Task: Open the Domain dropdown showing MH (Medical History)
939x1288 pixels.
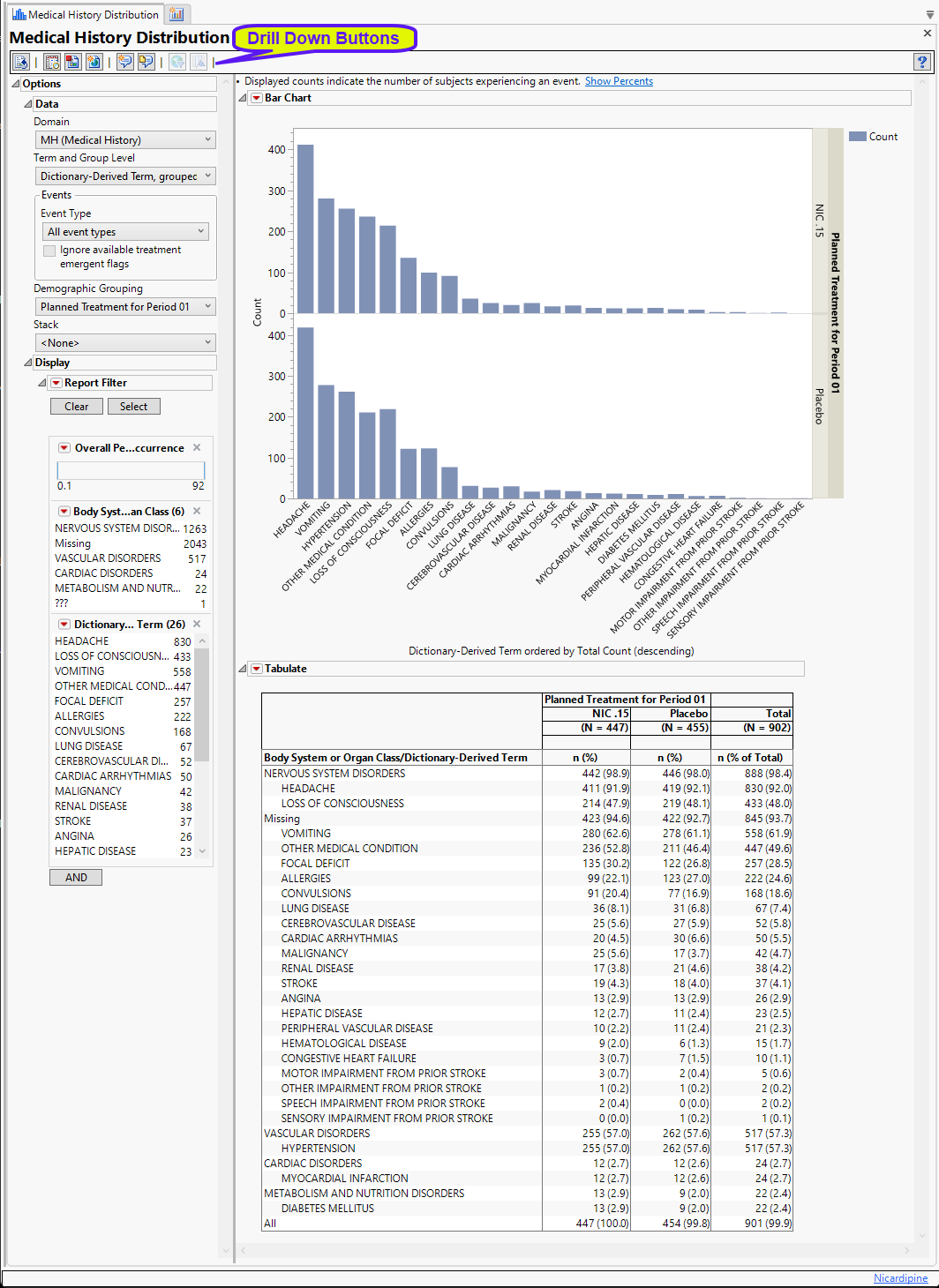Action: (125, 139)
